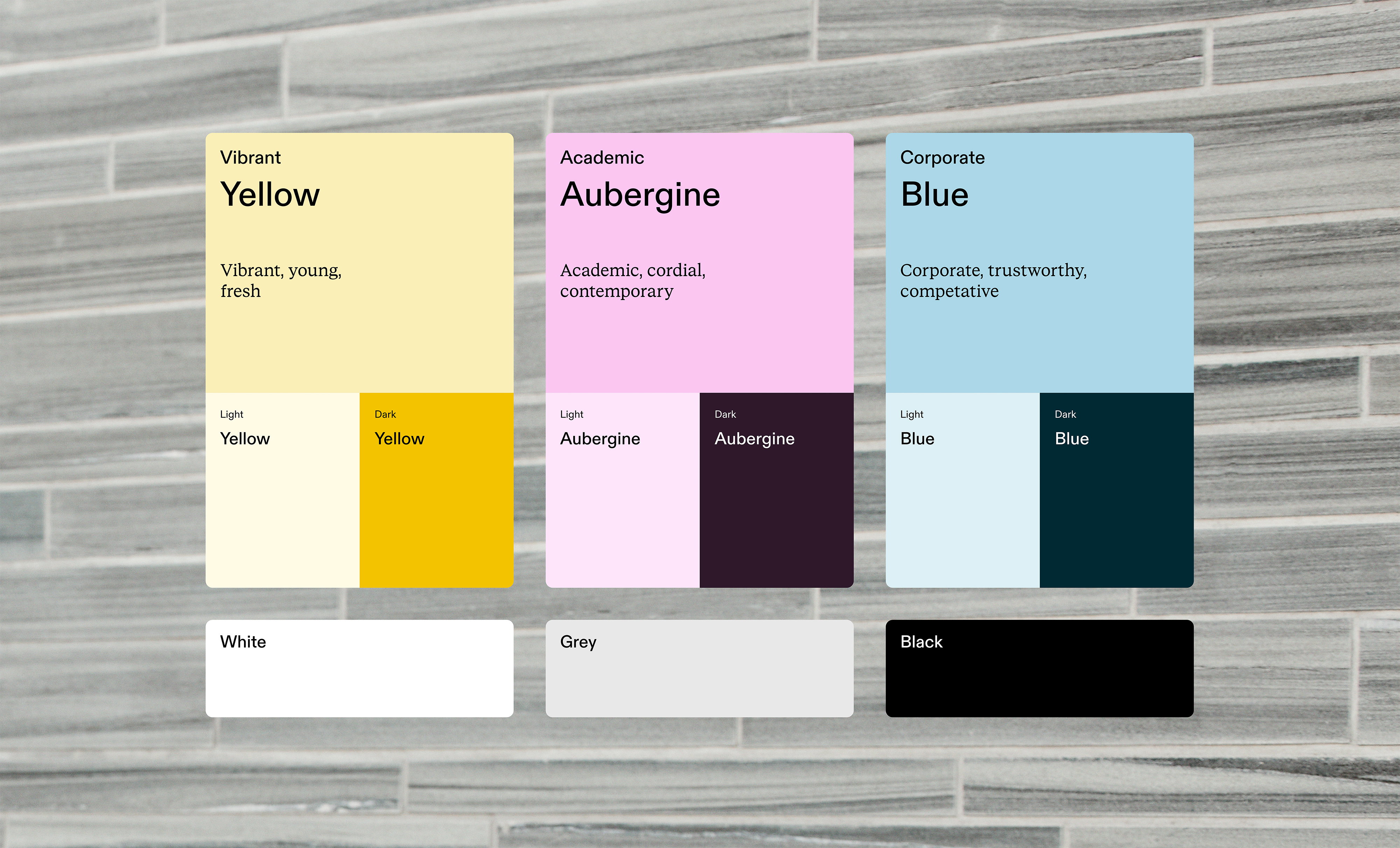This screenshot has height=848, width=1400.
Task: Select the Dark Blue swatch
Action: 1116,490
